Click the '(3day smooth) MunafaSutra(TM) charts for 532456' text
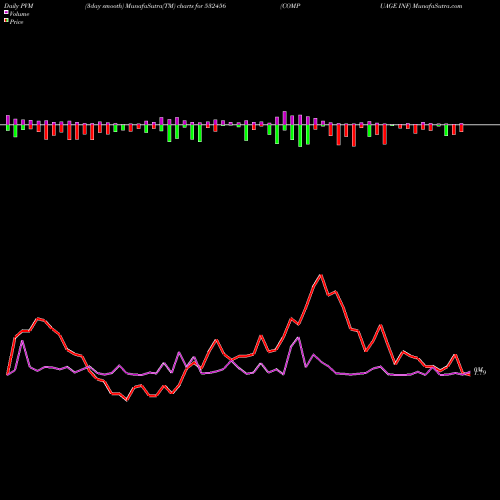The image size is (500, 500). 155,6
